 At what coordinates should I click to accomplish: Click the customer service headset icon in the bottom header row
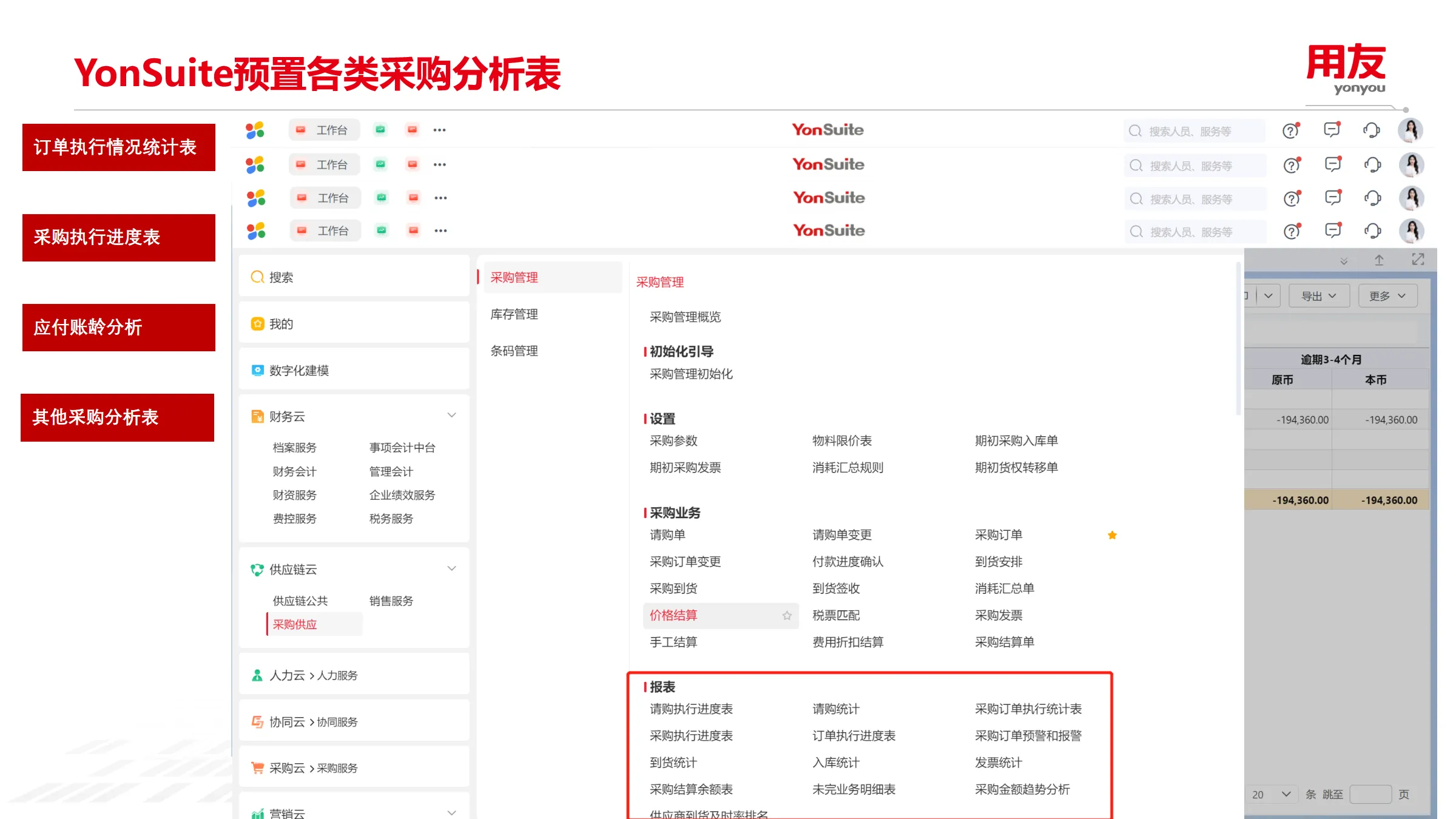tap(1372, 231)
